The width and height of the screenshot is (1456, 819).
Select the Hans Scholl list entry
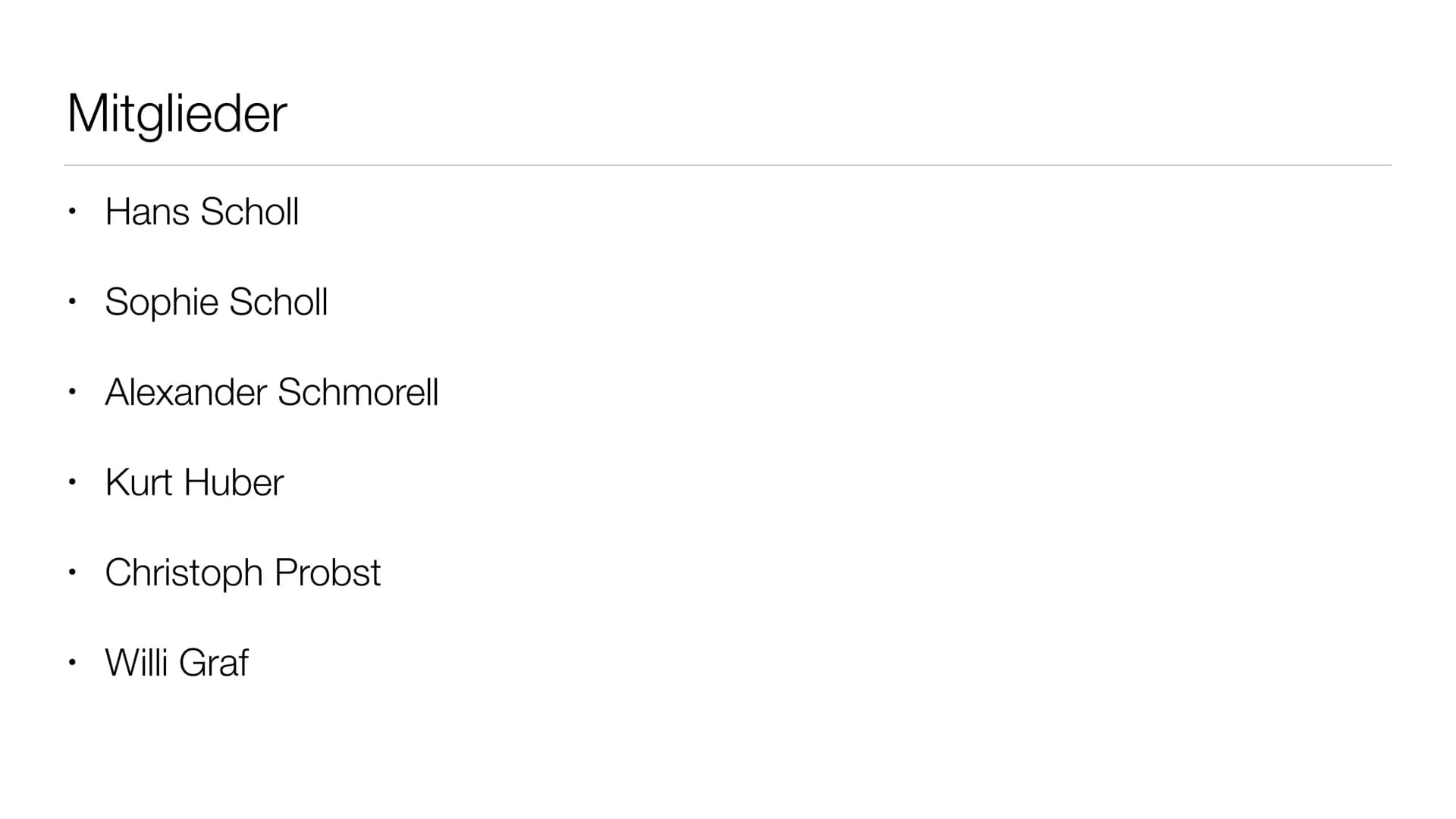pyautogui.click(x=202, y=212)
